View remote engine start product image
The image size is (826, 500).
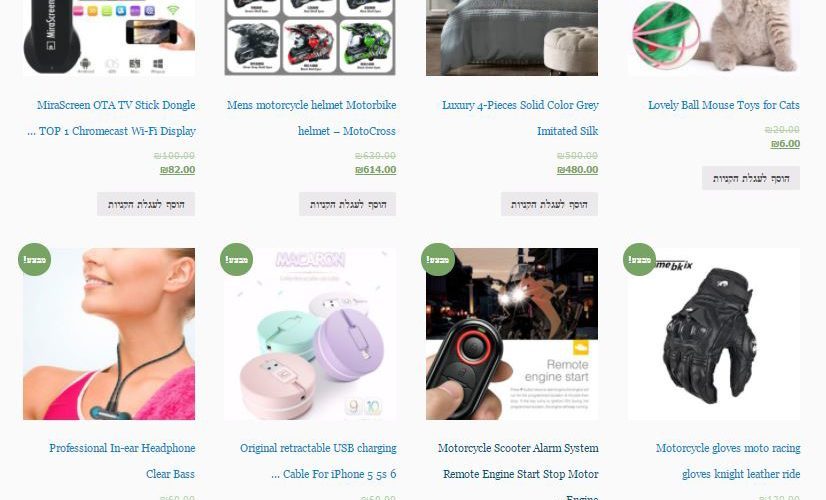(512, 334)
